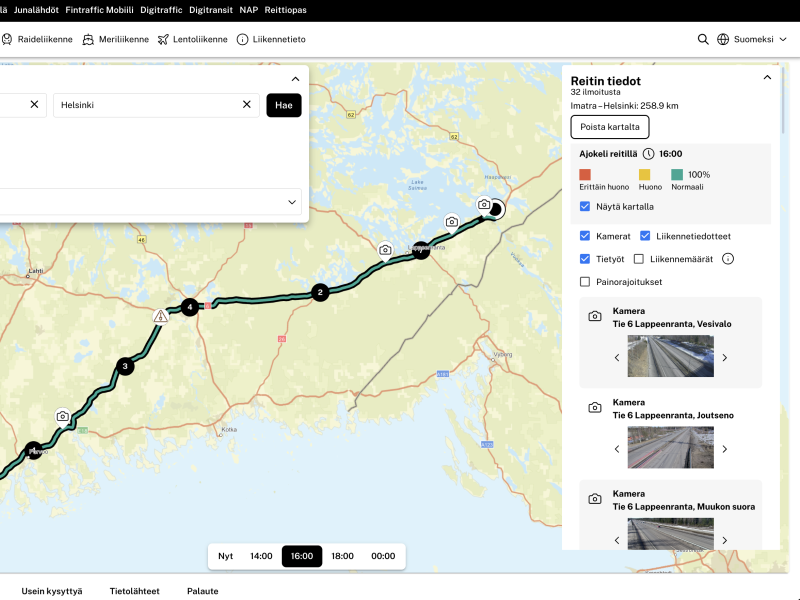Collapse the route search panel
The height and width of the screenshot is (600, 800).
click(x=295, y=79)
